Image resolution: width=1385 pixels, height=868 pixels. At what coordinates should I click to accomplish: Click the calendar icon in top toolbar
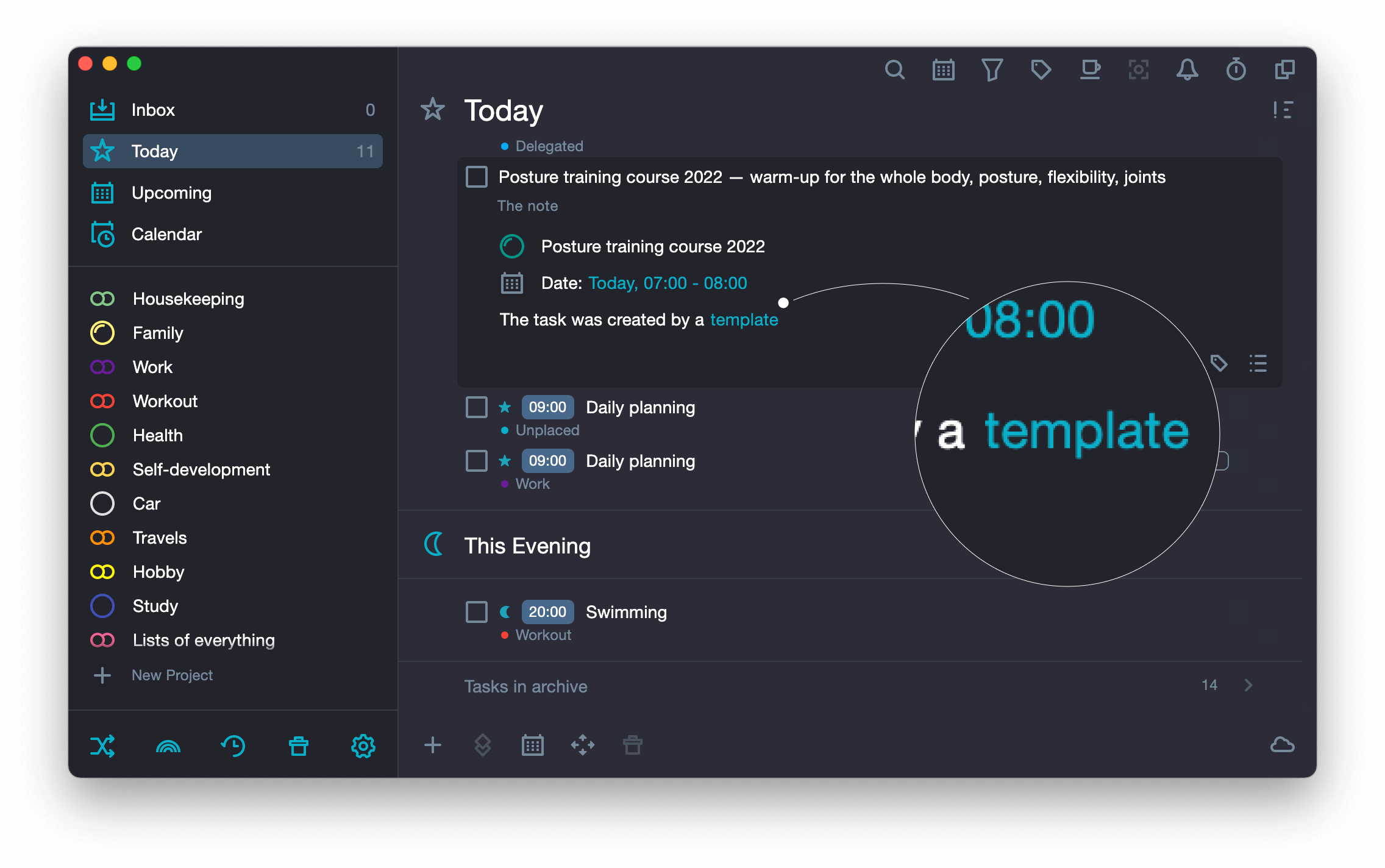click(x=943, y=70)
